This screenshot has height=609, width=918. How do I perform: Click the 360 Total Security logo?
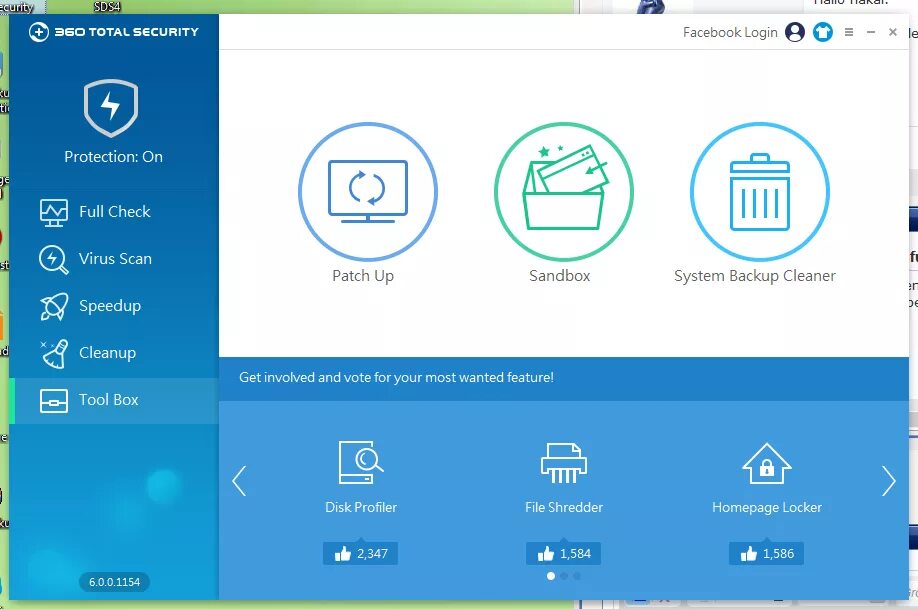click(114, 32)
